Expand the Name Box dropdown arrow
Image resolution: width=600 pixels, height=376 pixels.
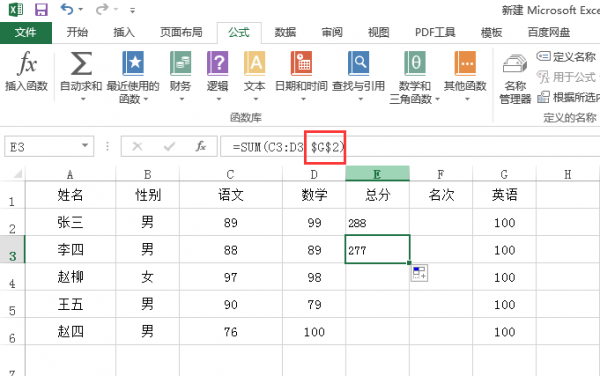point(85,146)
